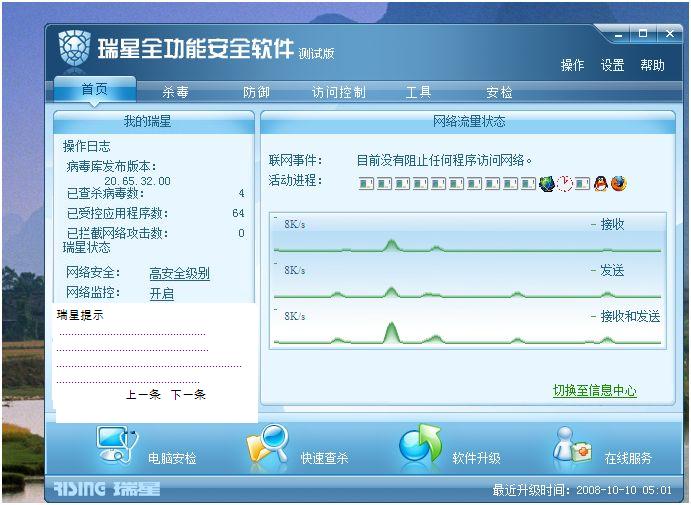Click the process icon just left of the QQ penguin
691x505 pixels.
(x=583, y=183)
